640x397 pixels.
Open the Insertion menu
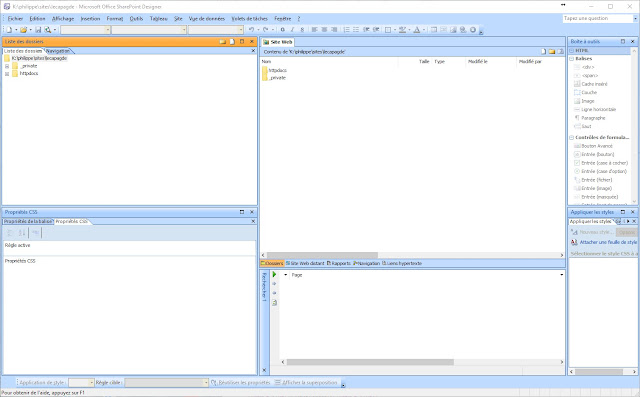tap(90, 19)
